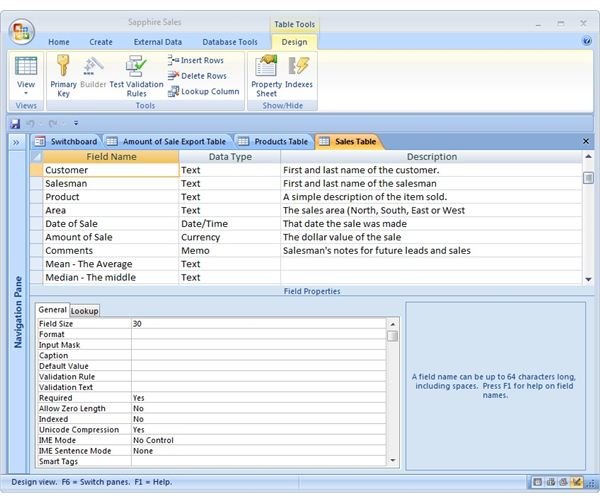Click the Redo icon

coord(53,124)
